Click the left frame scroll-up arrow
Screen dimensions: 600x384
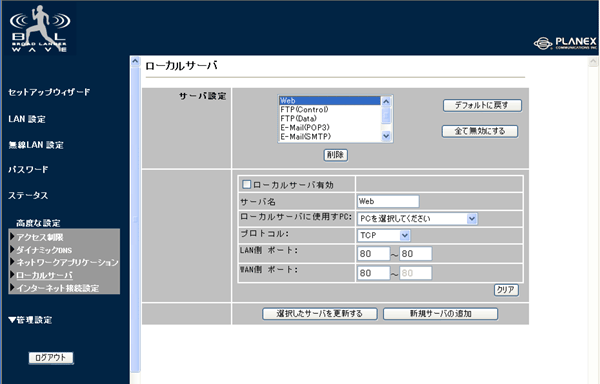[135, 62]
